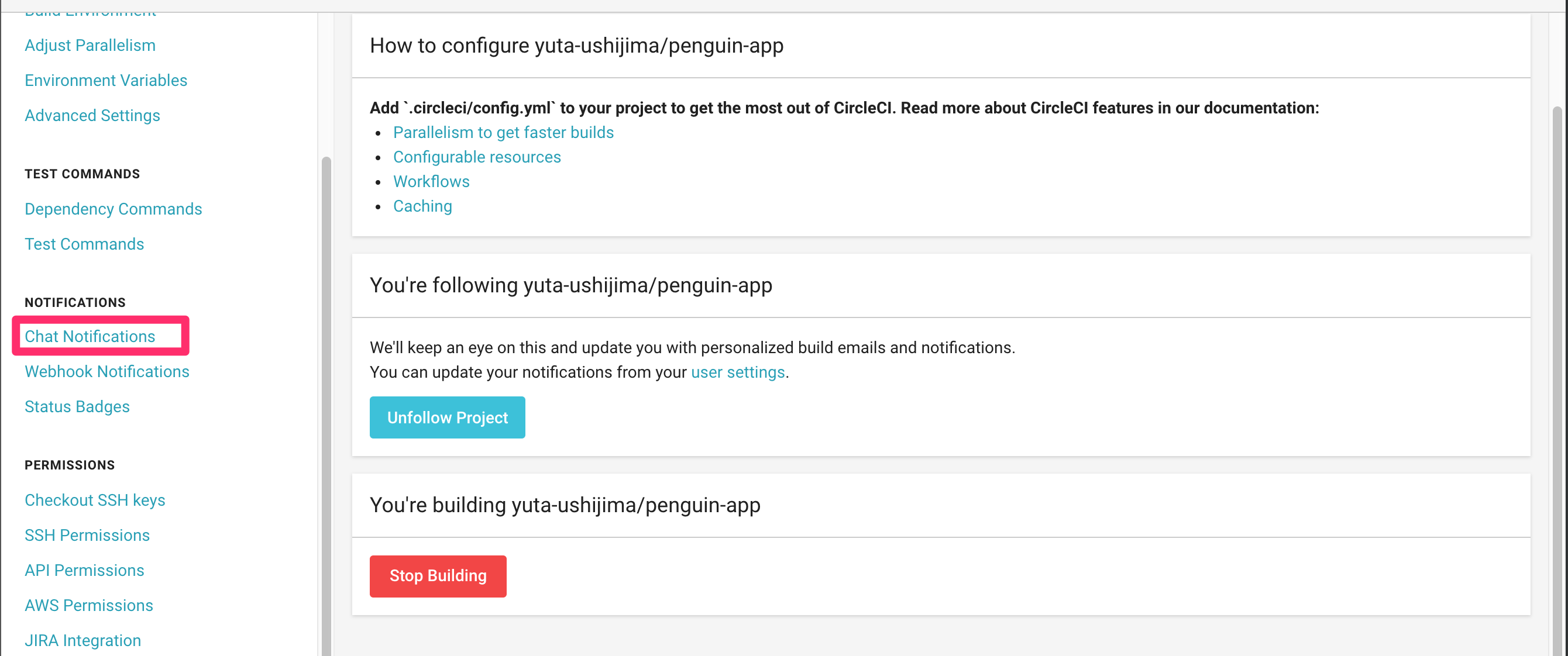The height and width of the screenshot is (656, 1568).
Task: Click highlighted Chat Notifications link
Action: (x=90, y=336)
